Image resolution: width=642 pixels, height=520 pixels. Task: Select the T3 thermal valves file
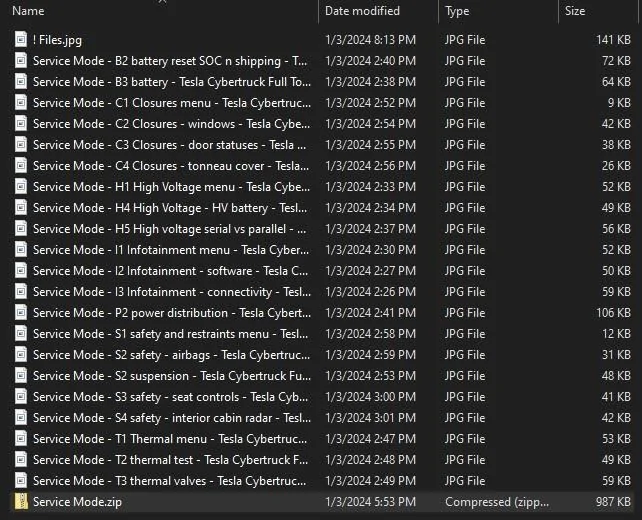(x=170, y=481)
